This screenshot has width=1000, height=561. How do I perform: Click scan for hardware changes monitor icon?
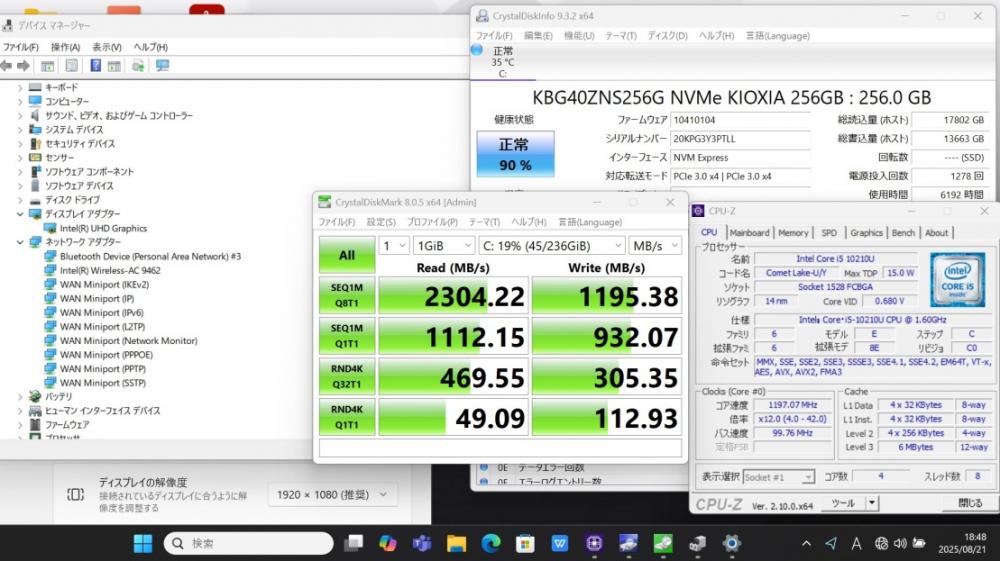click(163, 66)
